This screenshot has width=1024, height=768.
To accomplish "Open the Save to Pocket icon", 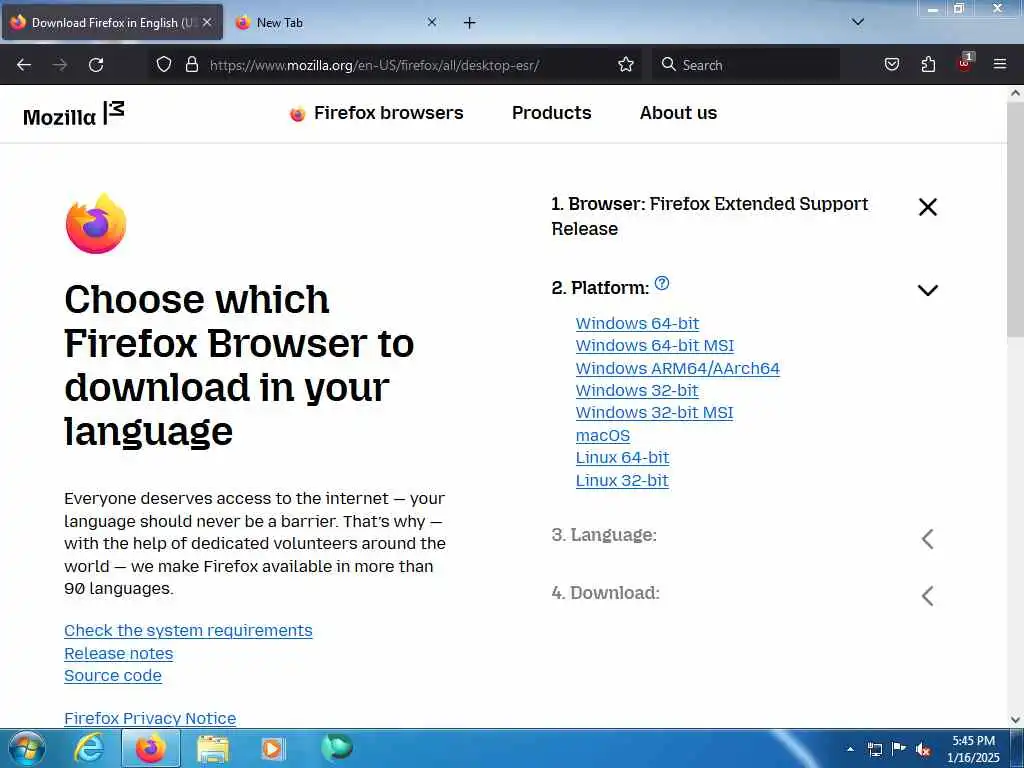I will (891, 64).
